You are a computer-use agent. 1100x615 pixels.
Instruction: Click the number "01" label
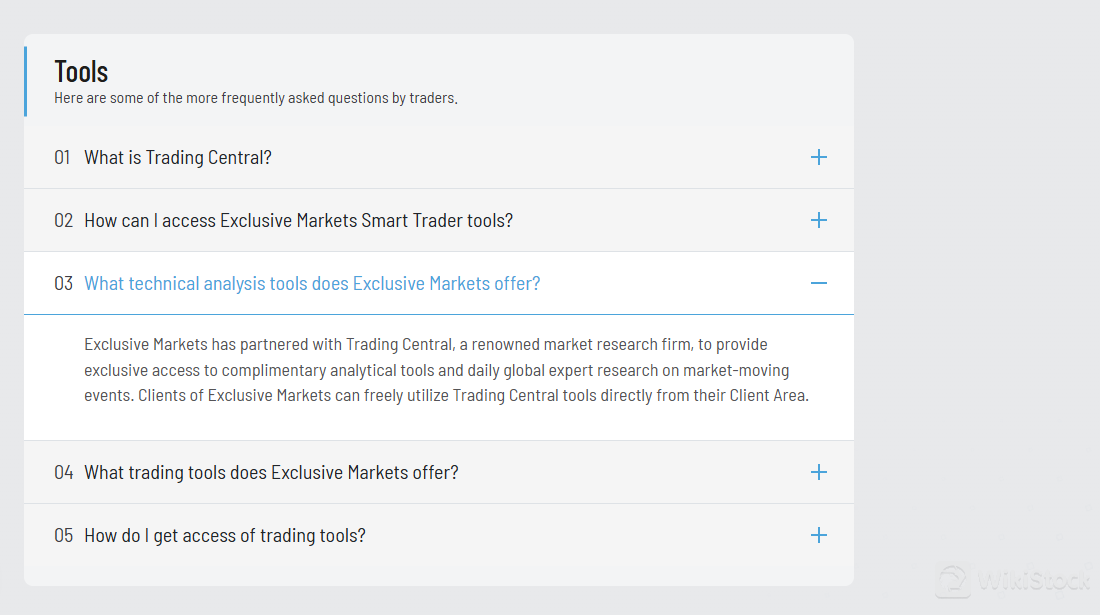click(62, 157)
